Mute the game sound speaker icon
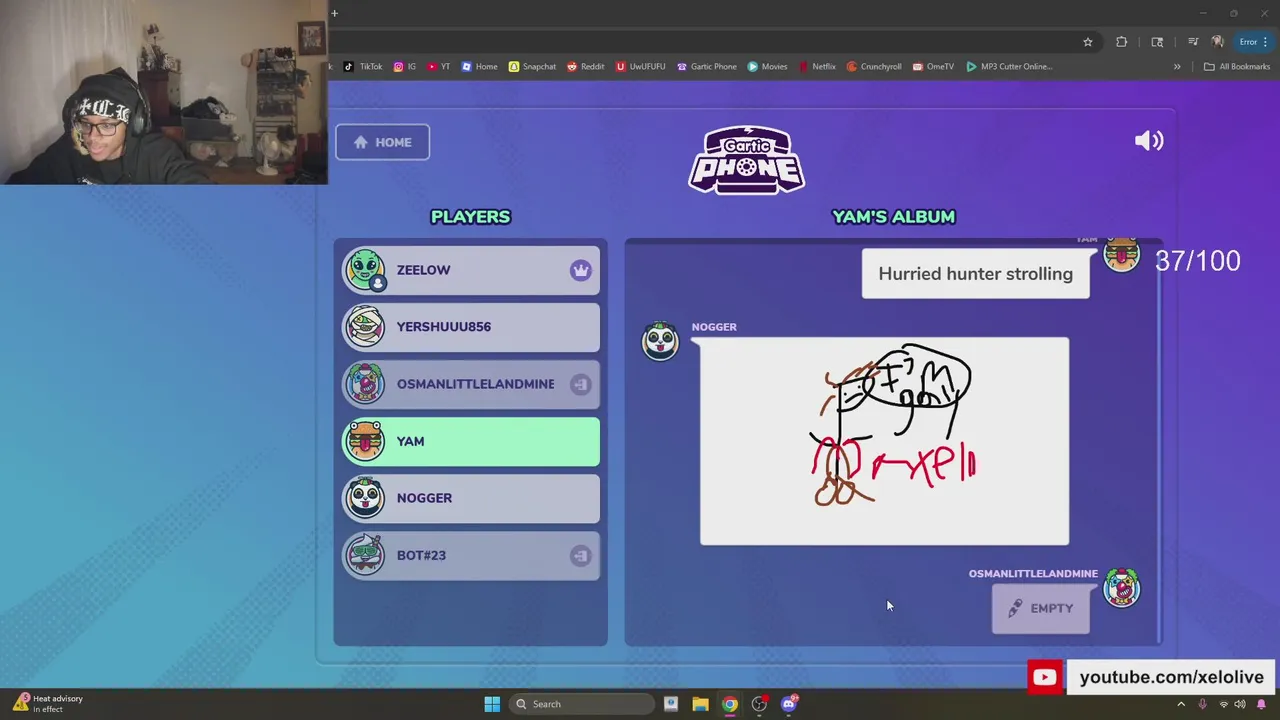This screenshot has width=1280, height=720. (x=1149, y=141)
